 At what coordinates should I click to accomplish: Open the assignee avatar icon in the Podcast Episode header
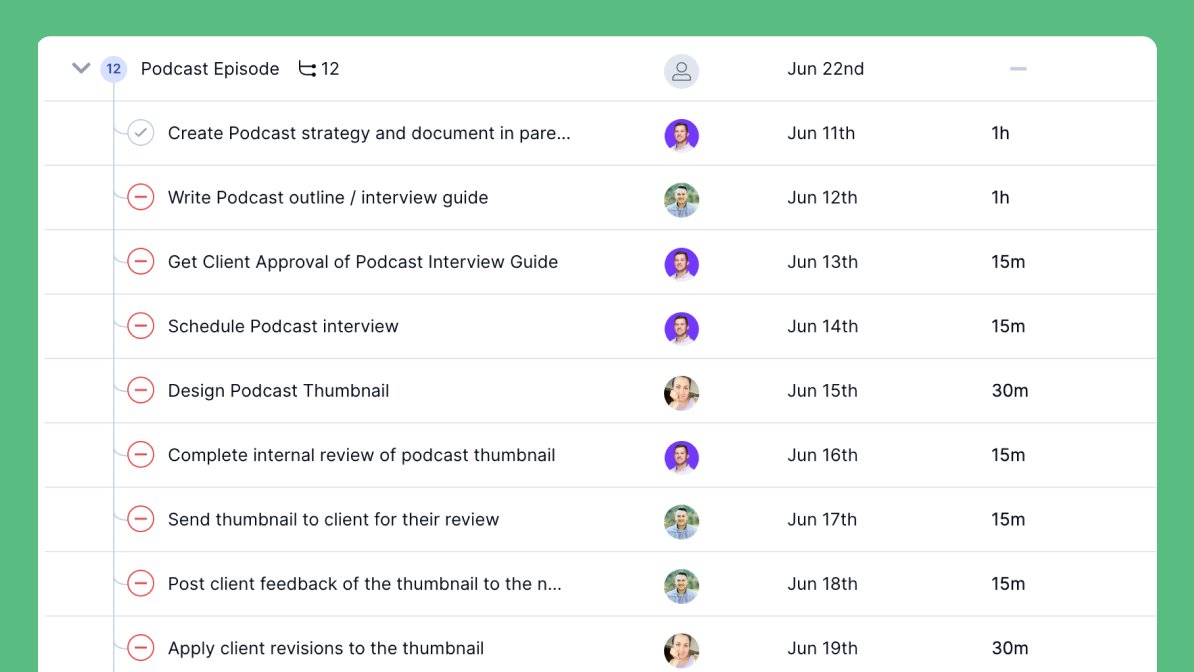click(x=681, y=70)
